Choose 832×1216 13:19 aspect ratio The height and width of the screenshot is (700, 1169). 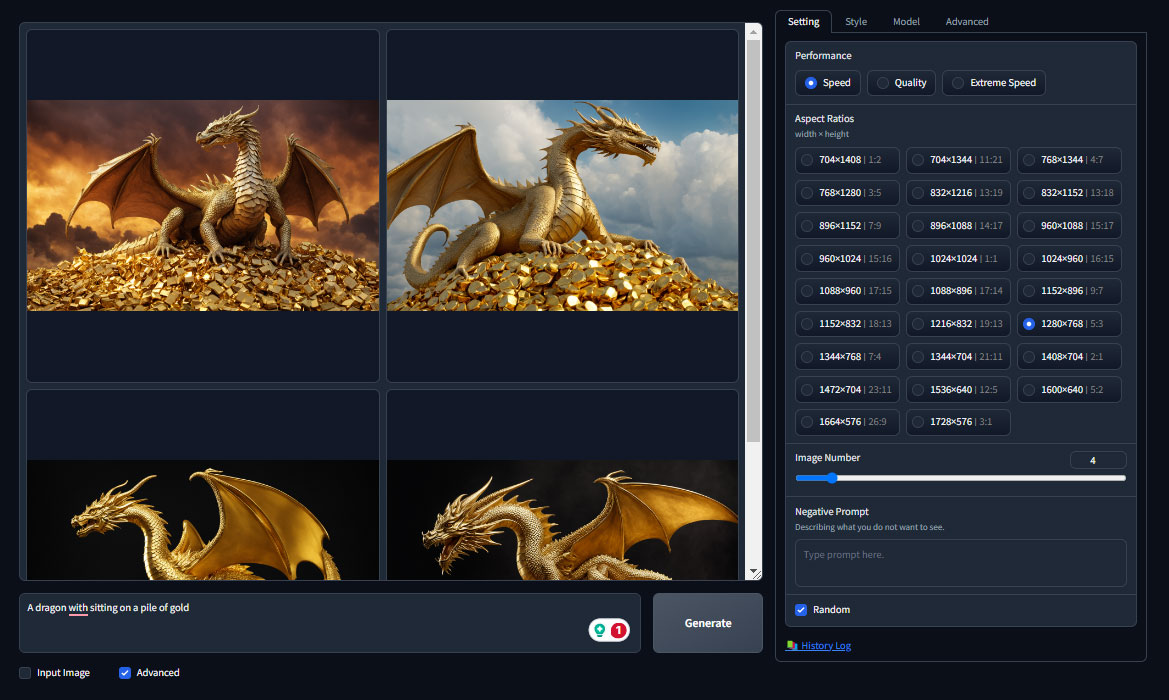(x=958, y=192)
